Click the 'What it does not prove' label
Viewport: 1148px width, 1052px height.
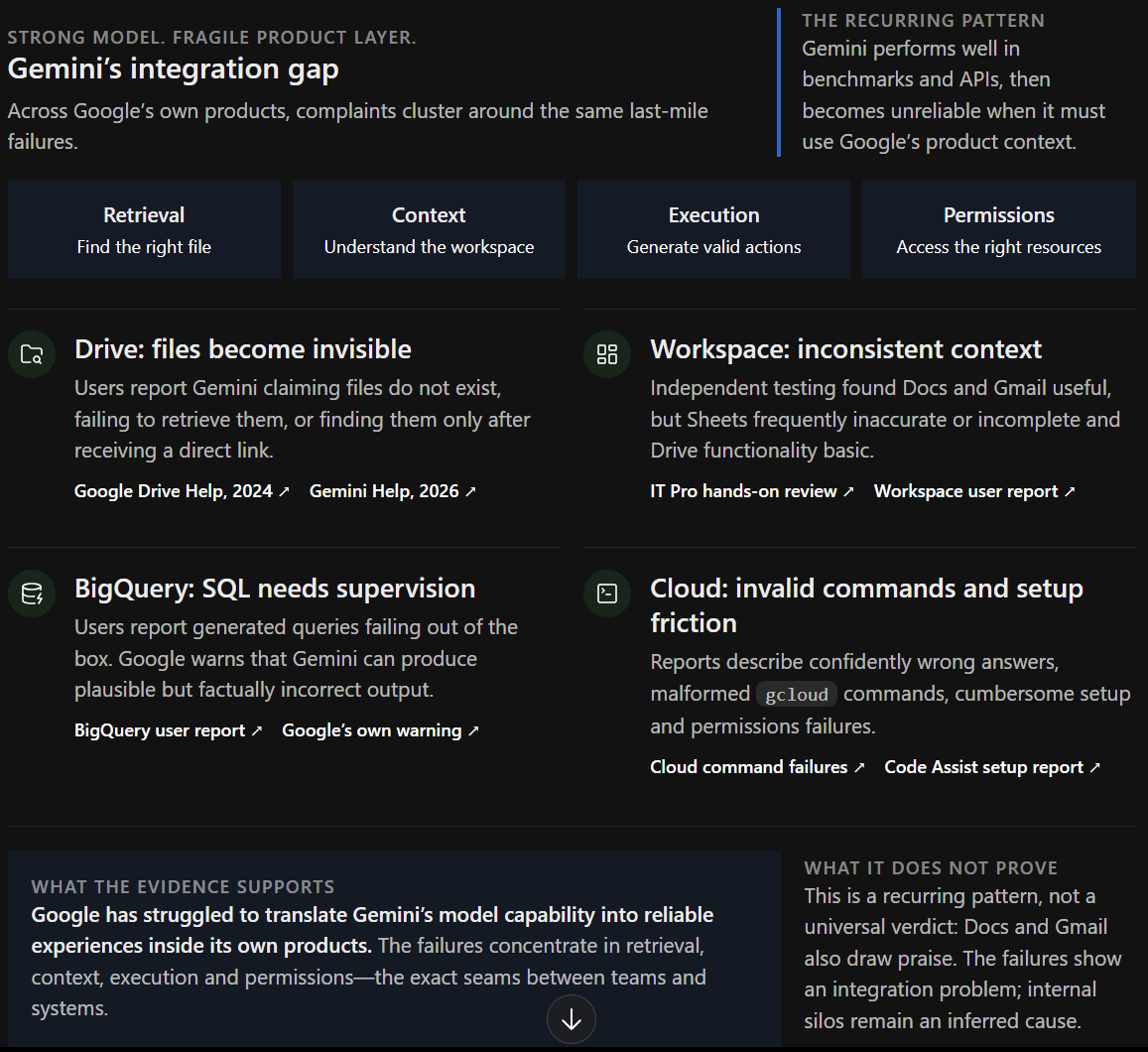(931, 868)
